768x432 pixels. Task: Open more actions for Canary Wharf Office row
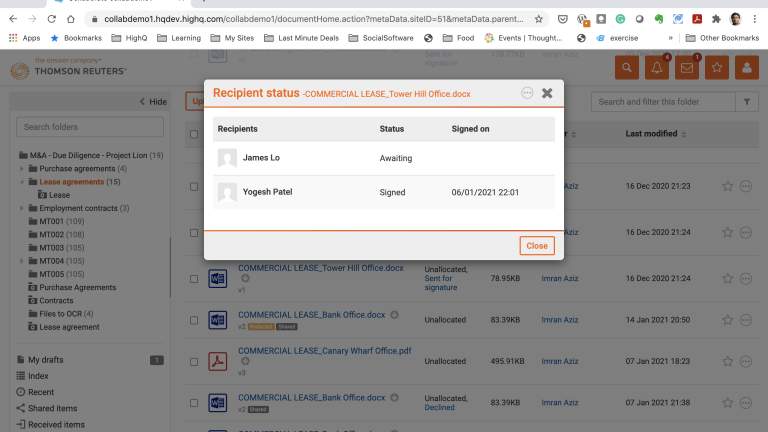[746, 361]
